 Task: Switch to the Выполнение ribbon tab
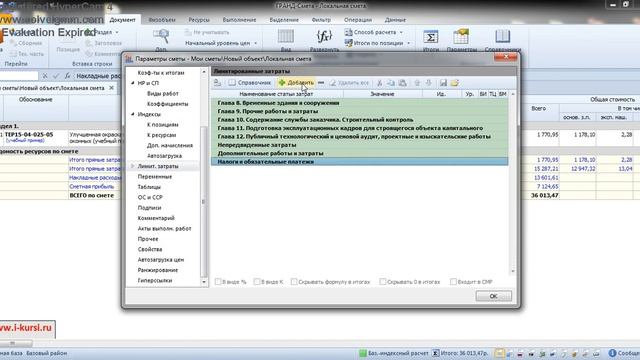tap(239, 20)
